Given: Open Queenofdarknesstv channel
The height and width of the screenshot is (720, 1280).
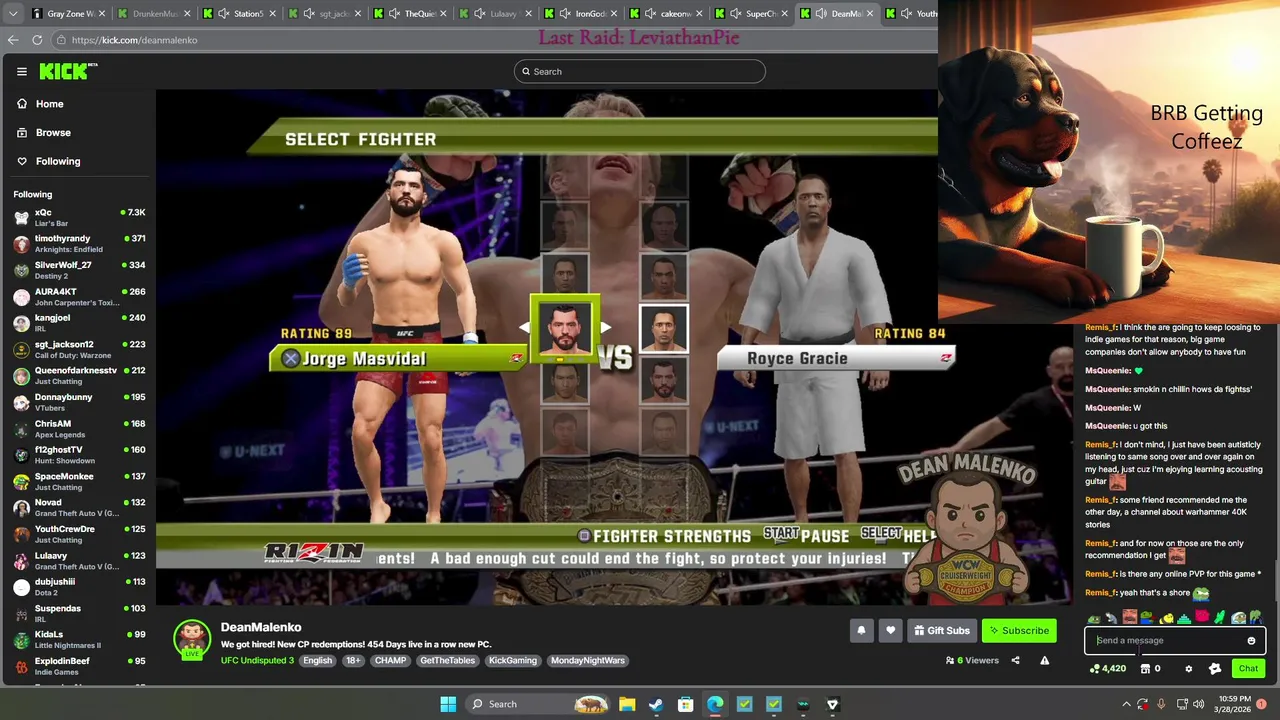Looking at the screenshot, I should [x=78, y=375].
